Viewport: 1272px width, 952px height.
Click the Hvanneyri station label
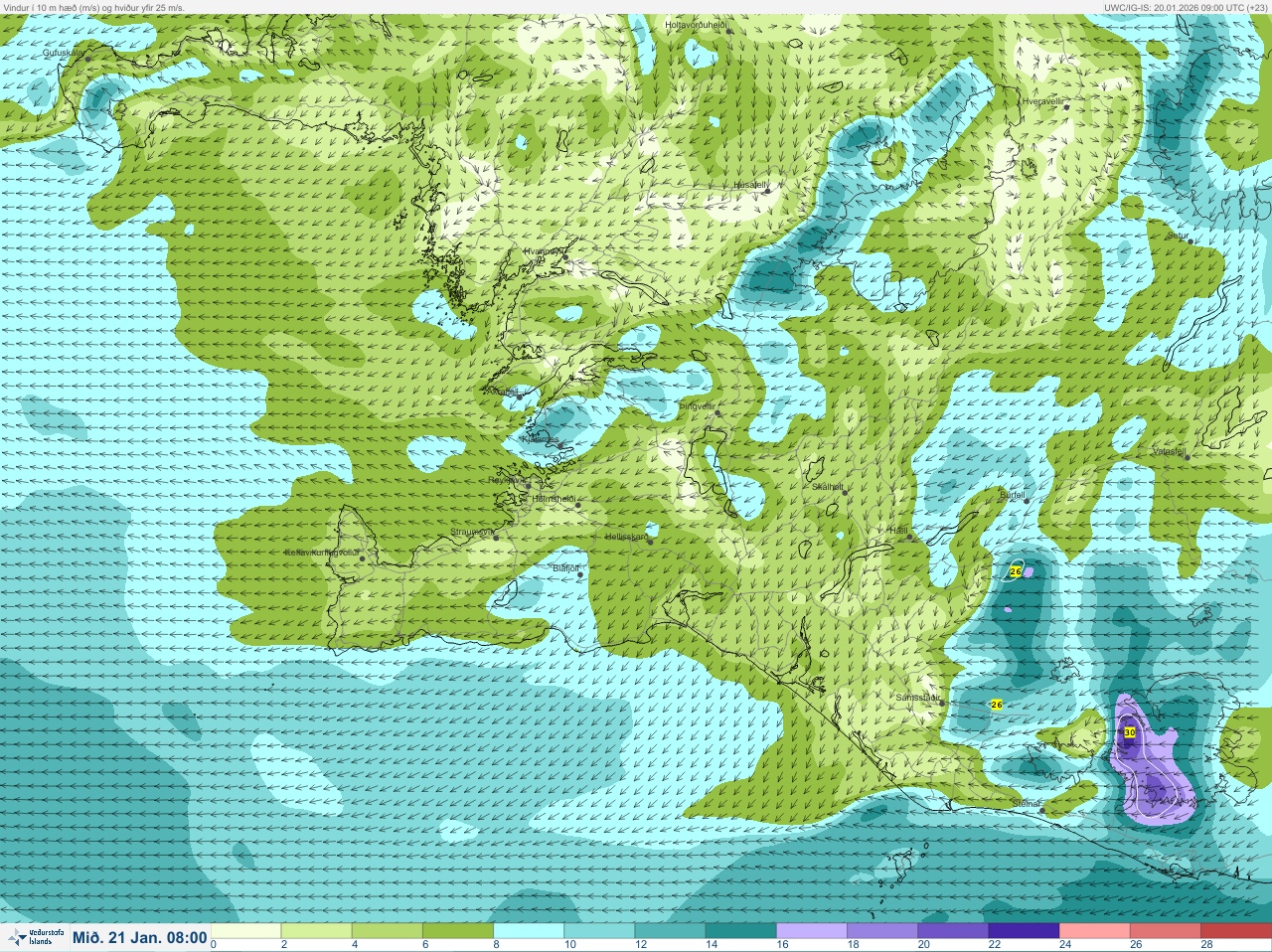(544, 251)
